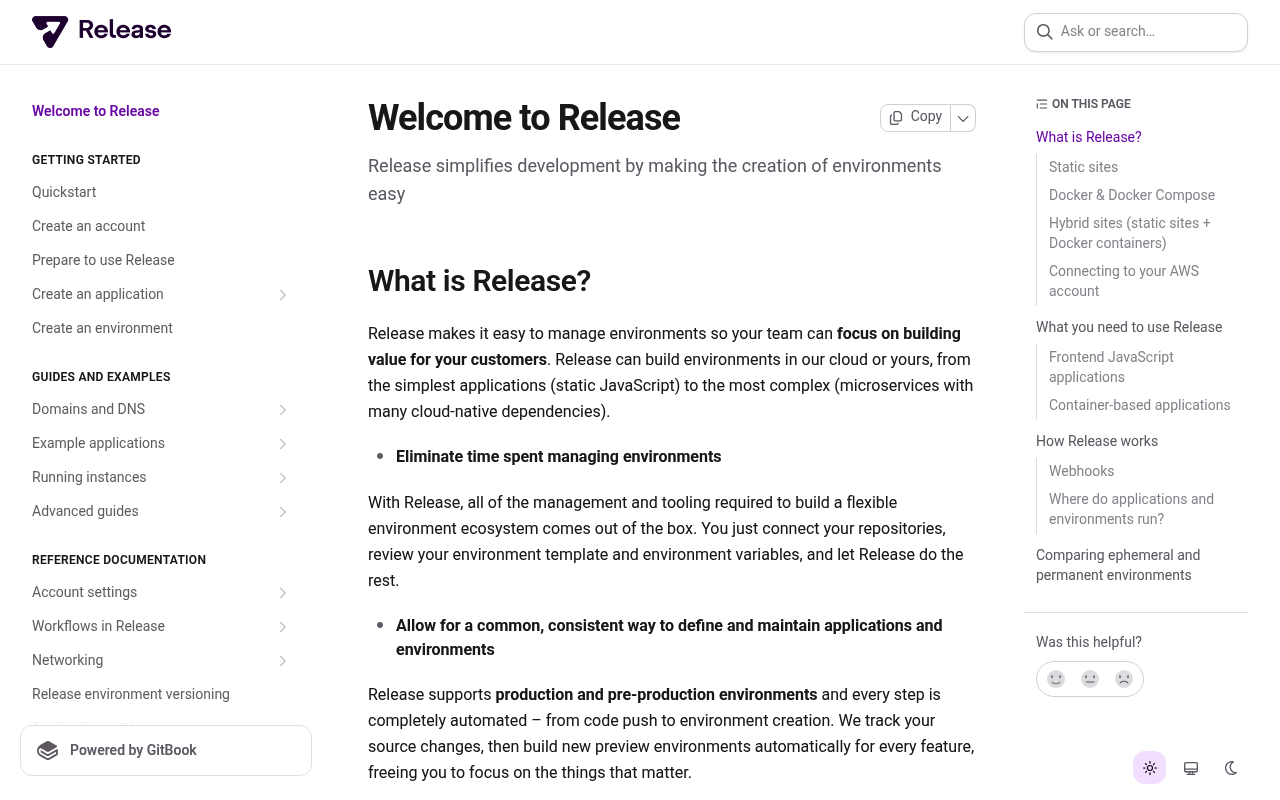
Task: Click the Welcome to Release heading
Action: (x=524, y=118)
